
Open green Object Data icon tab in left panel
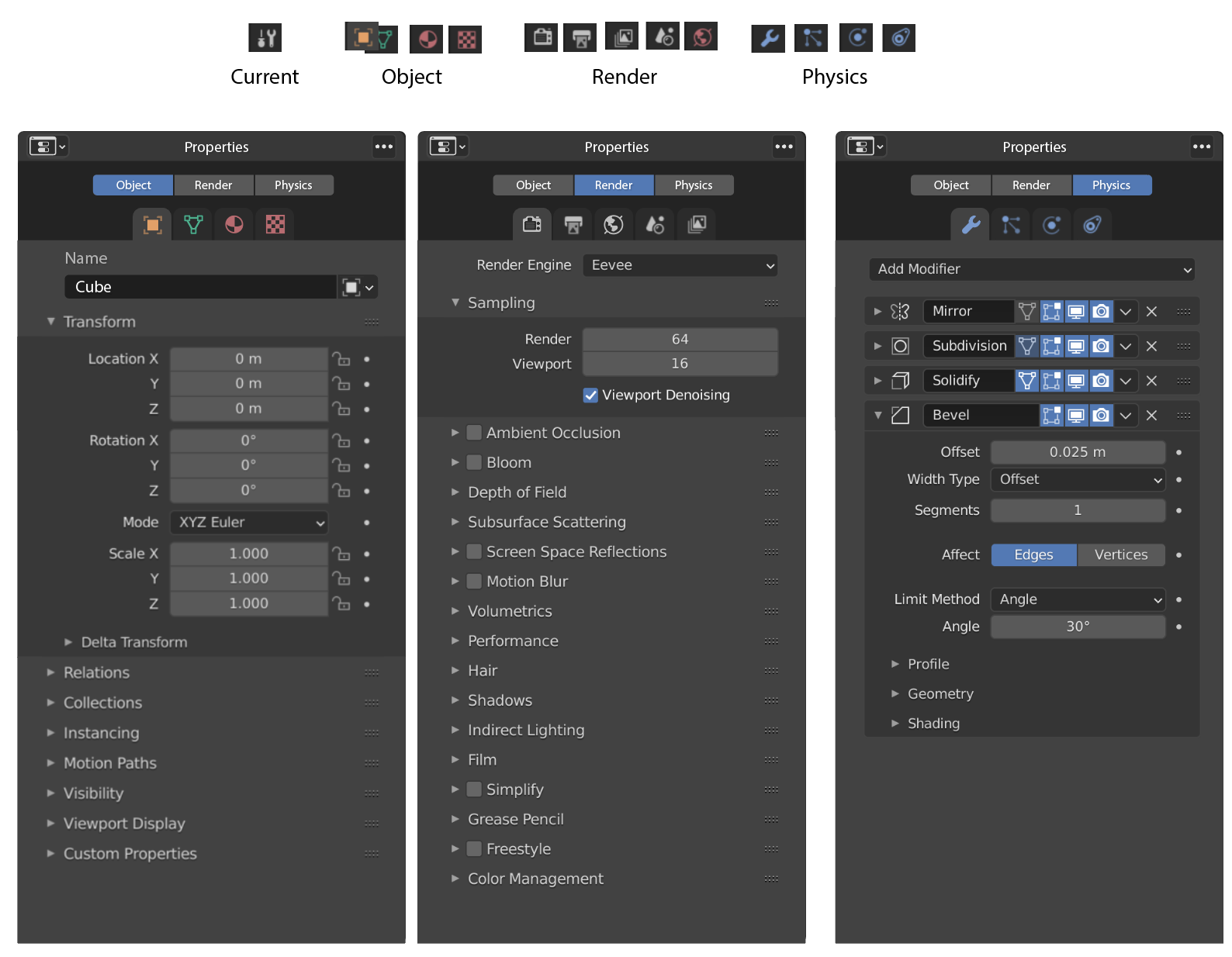pos(193,225)
